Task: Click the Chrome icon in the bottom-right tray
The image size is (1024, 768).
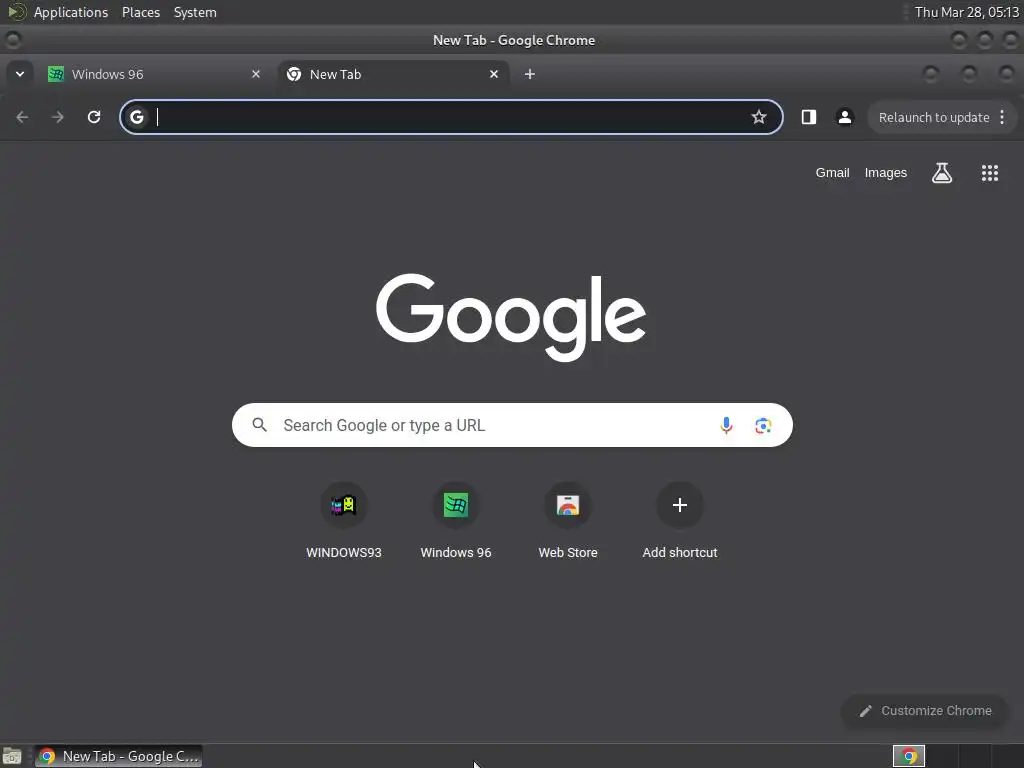Action: 908,756
